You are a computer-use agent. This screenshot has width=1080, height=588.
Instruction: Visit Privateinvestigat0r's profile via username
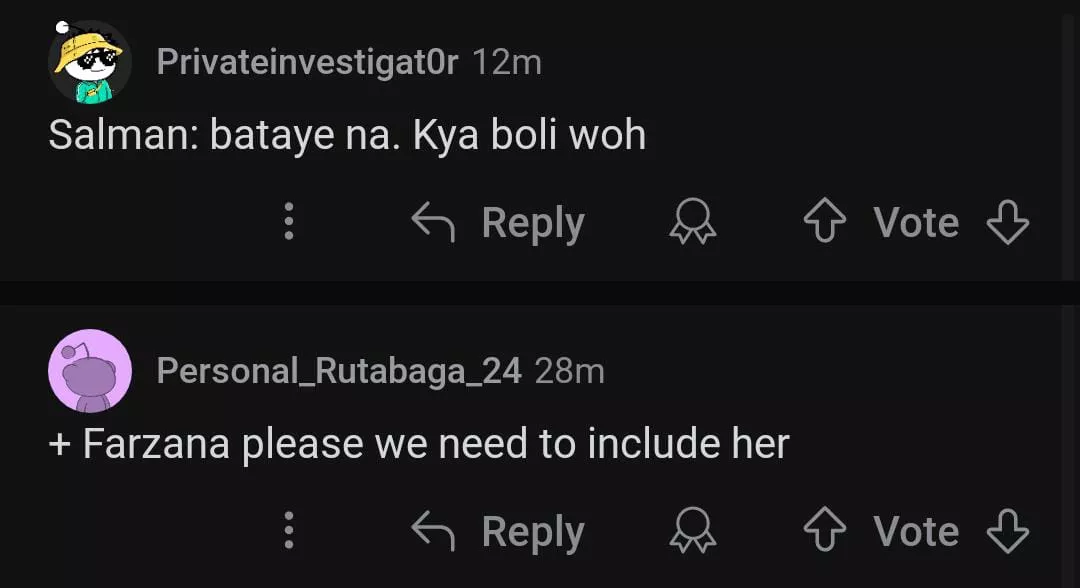click(307, 62)
